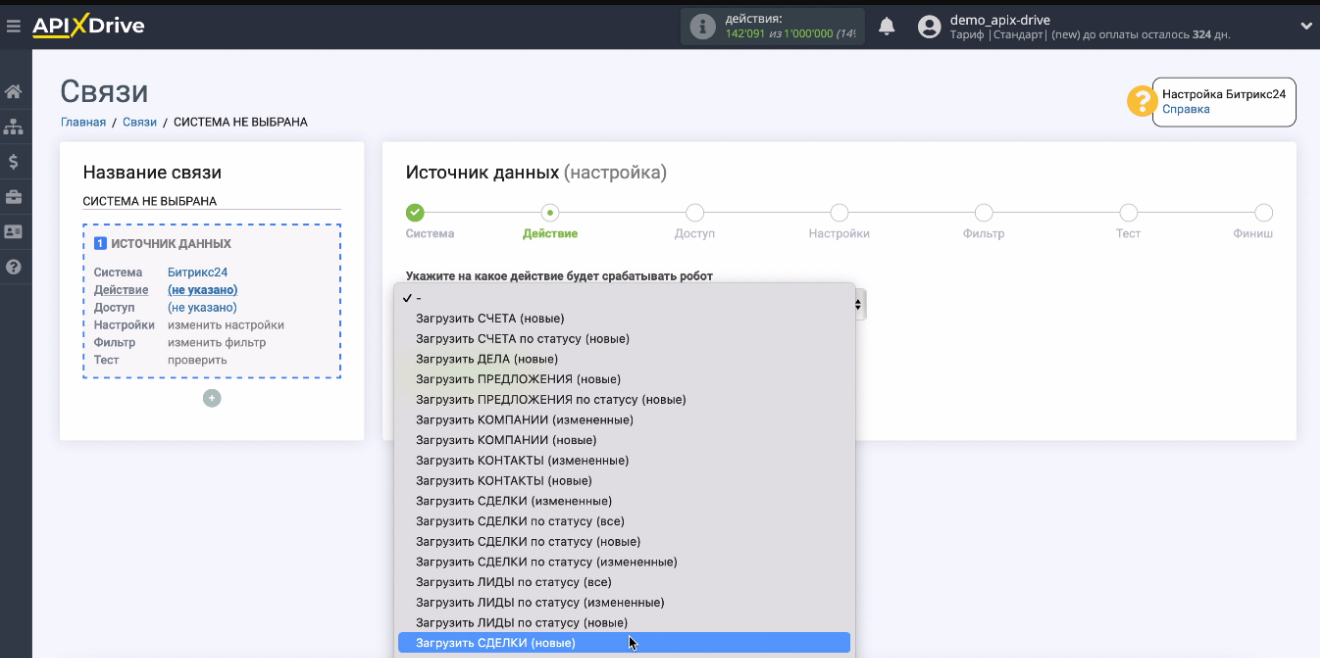
Task: Select Загрузить ЛИДЫ по статусу (все)
Action: click(x=624, y=582)
